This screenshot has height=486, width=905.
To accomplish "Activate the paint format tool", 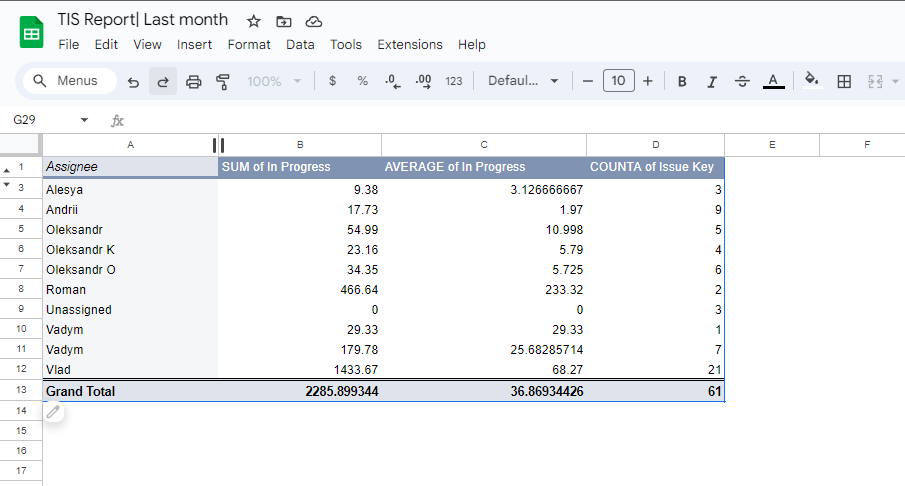I will [223, 81].
